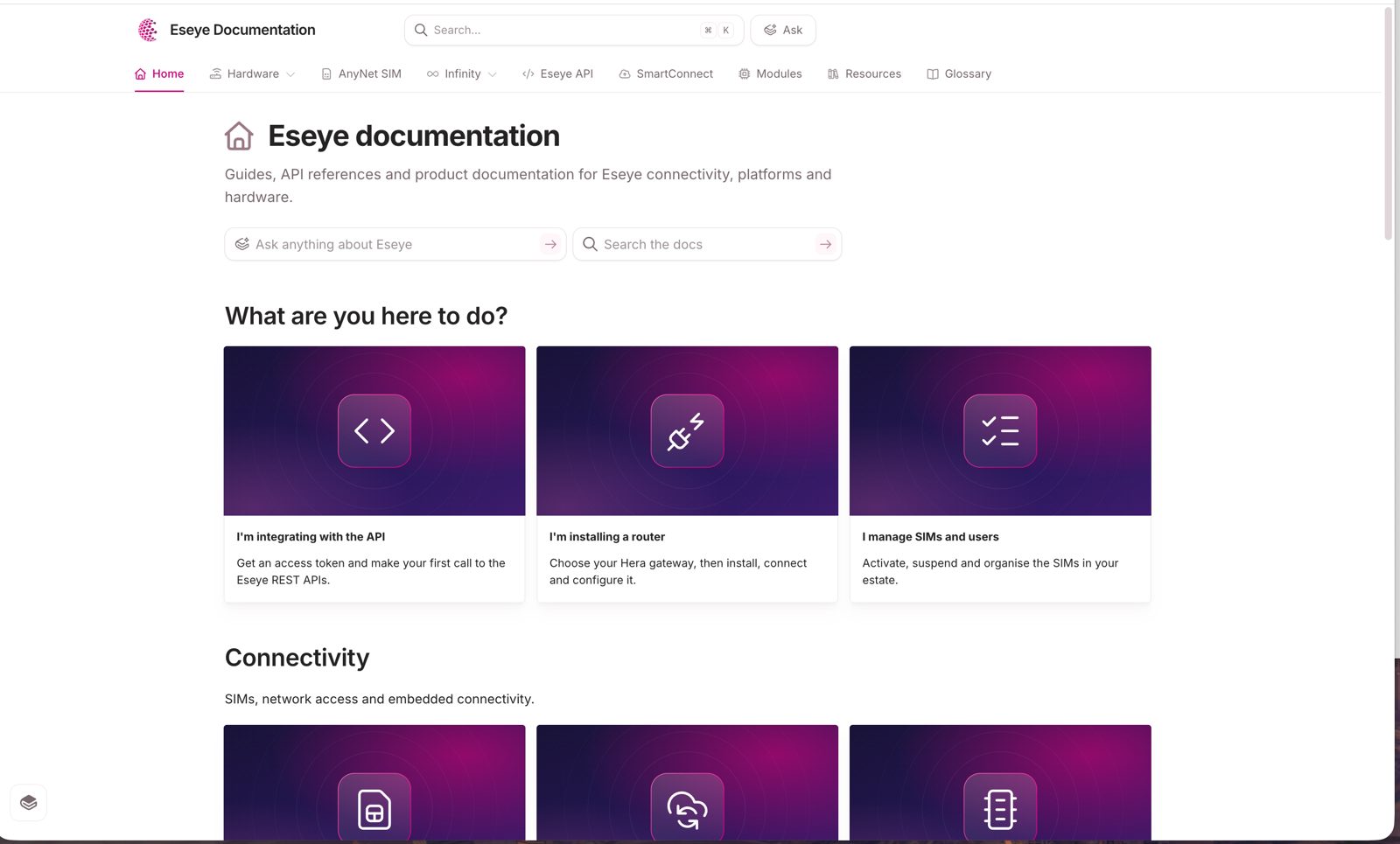Screen dimensions: 1400x844
Task: Click the Get an access token description text
Action: (371, 571)
